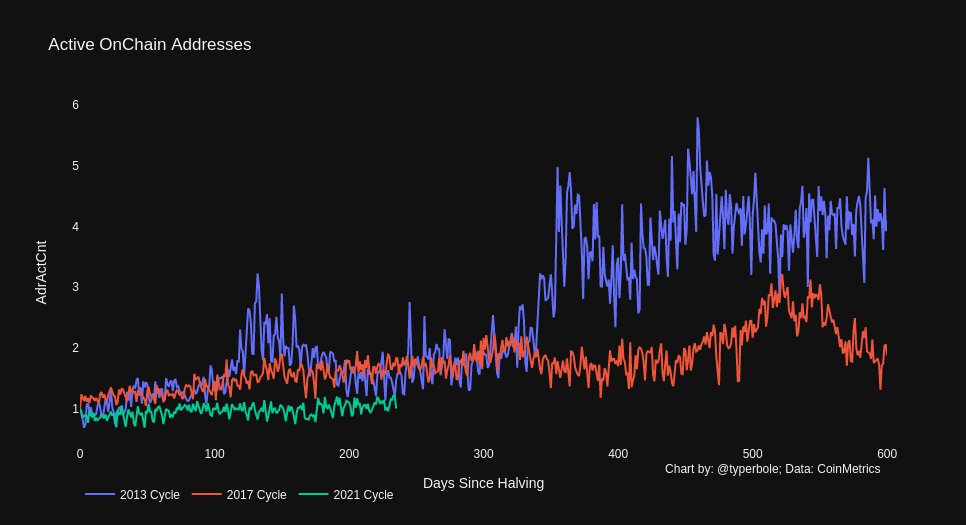Click the red legend line swatch
This screenshot has width=966, height=525.
(207, 495)
